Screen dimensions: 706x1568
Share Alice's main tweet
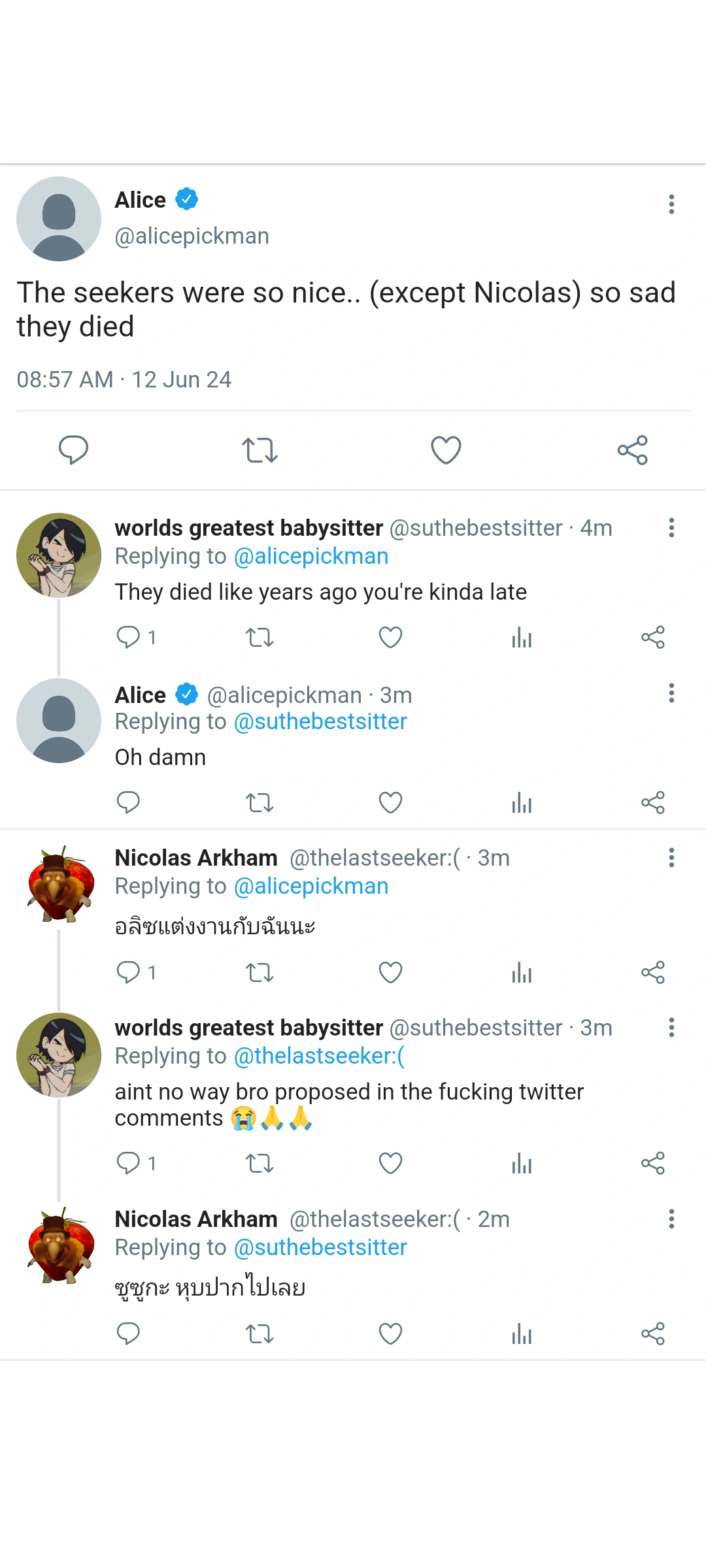(632, 449)
